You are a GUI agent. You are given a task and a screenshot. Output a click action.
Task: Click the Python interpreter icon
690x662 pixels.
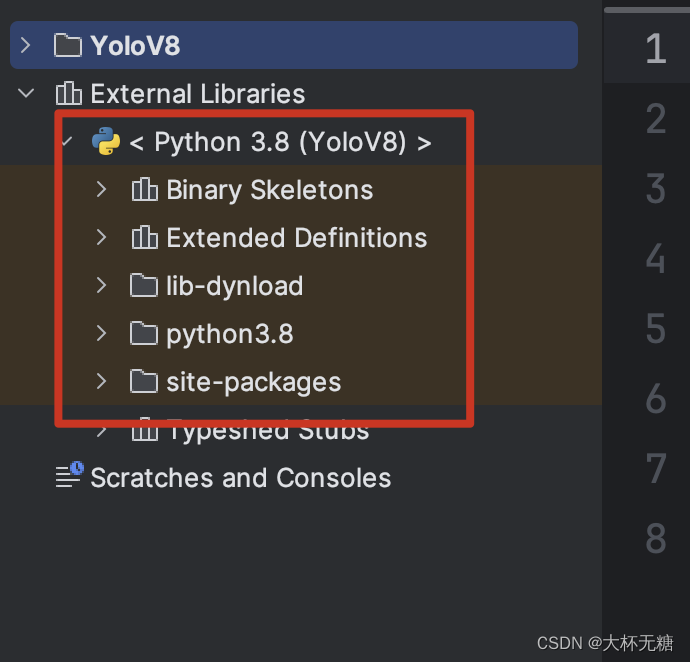pos(105,142)
